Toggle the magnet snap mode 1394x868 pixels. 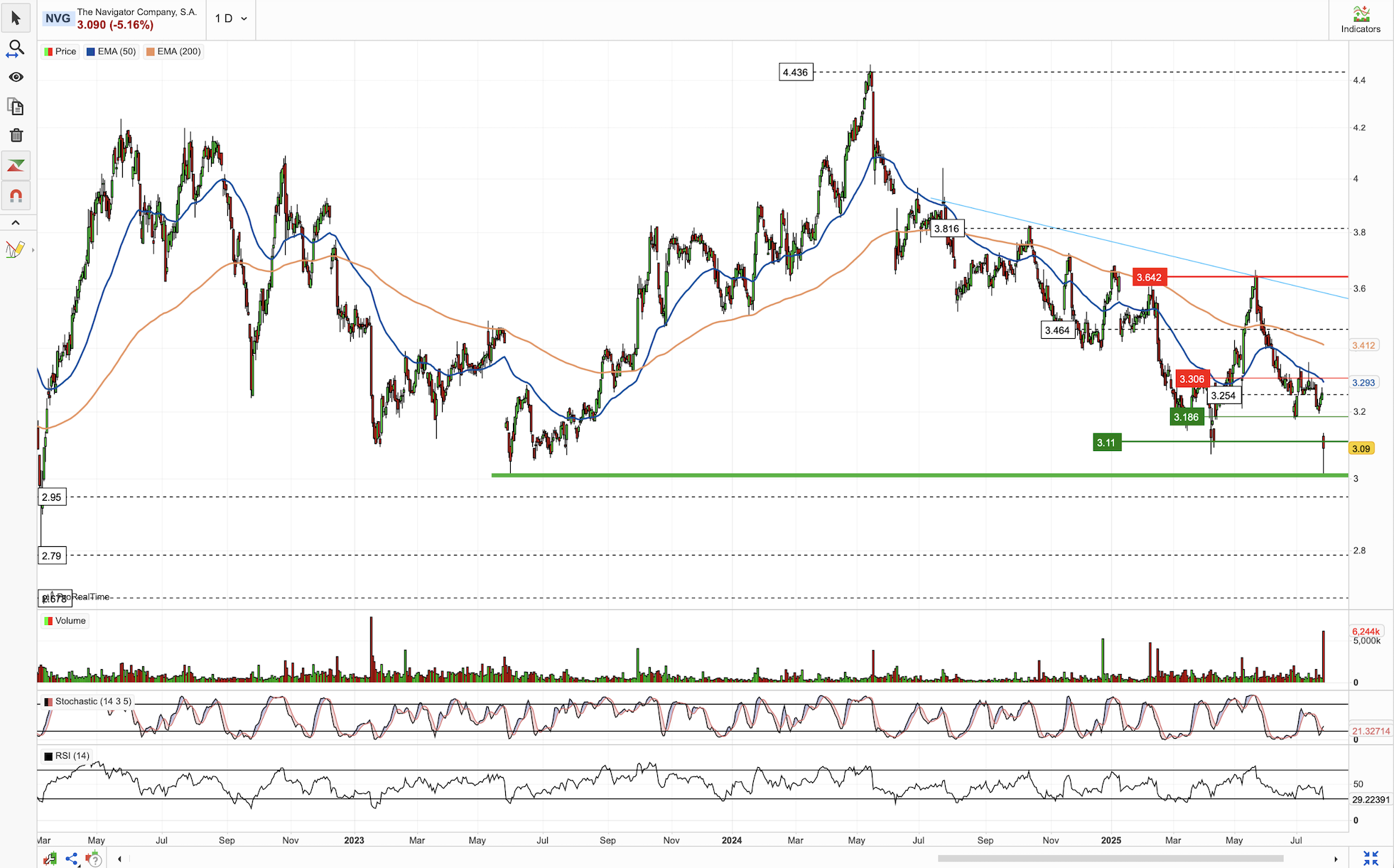16,195
